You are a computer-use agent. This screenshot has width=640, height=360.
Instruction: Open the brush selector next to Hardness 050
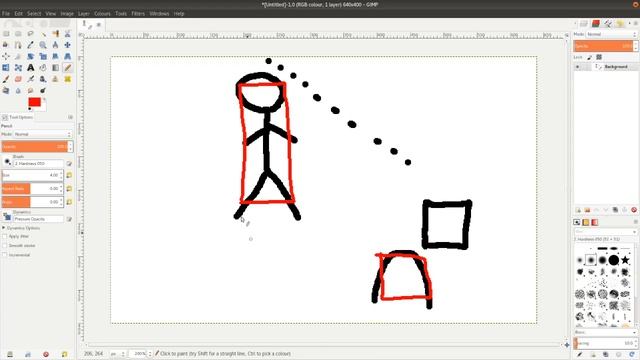[7, 162]
